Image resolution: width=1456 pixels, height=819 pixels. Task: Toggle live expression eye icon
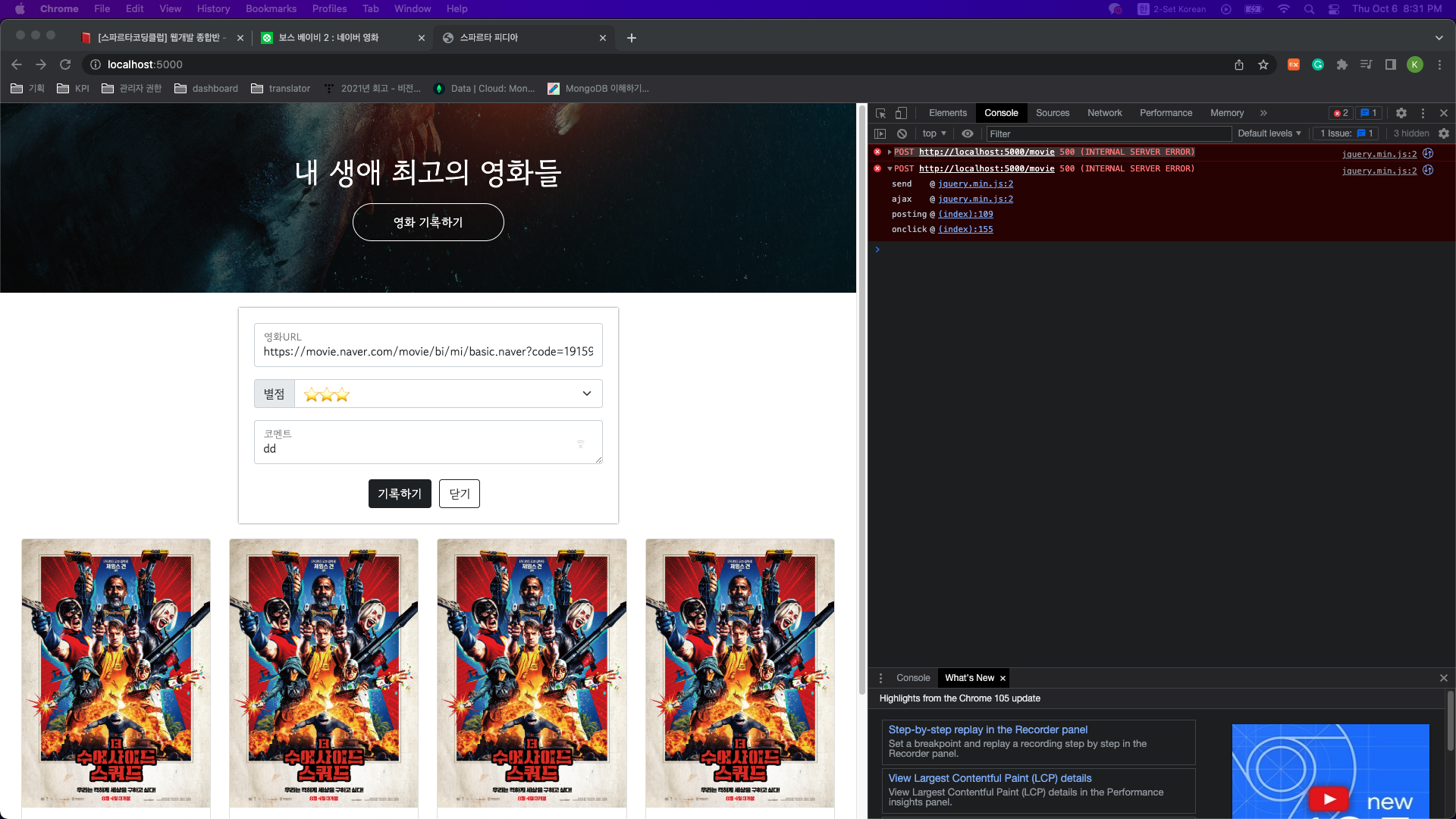pyautogui.click(x=968, y=133)
